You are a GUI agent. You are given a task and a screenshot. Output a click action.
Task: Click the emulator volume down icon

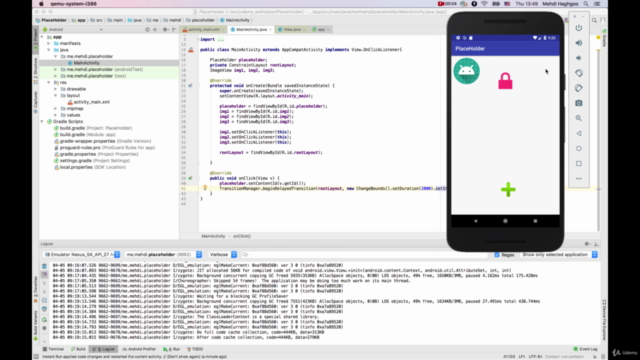[x=579, y=58]
